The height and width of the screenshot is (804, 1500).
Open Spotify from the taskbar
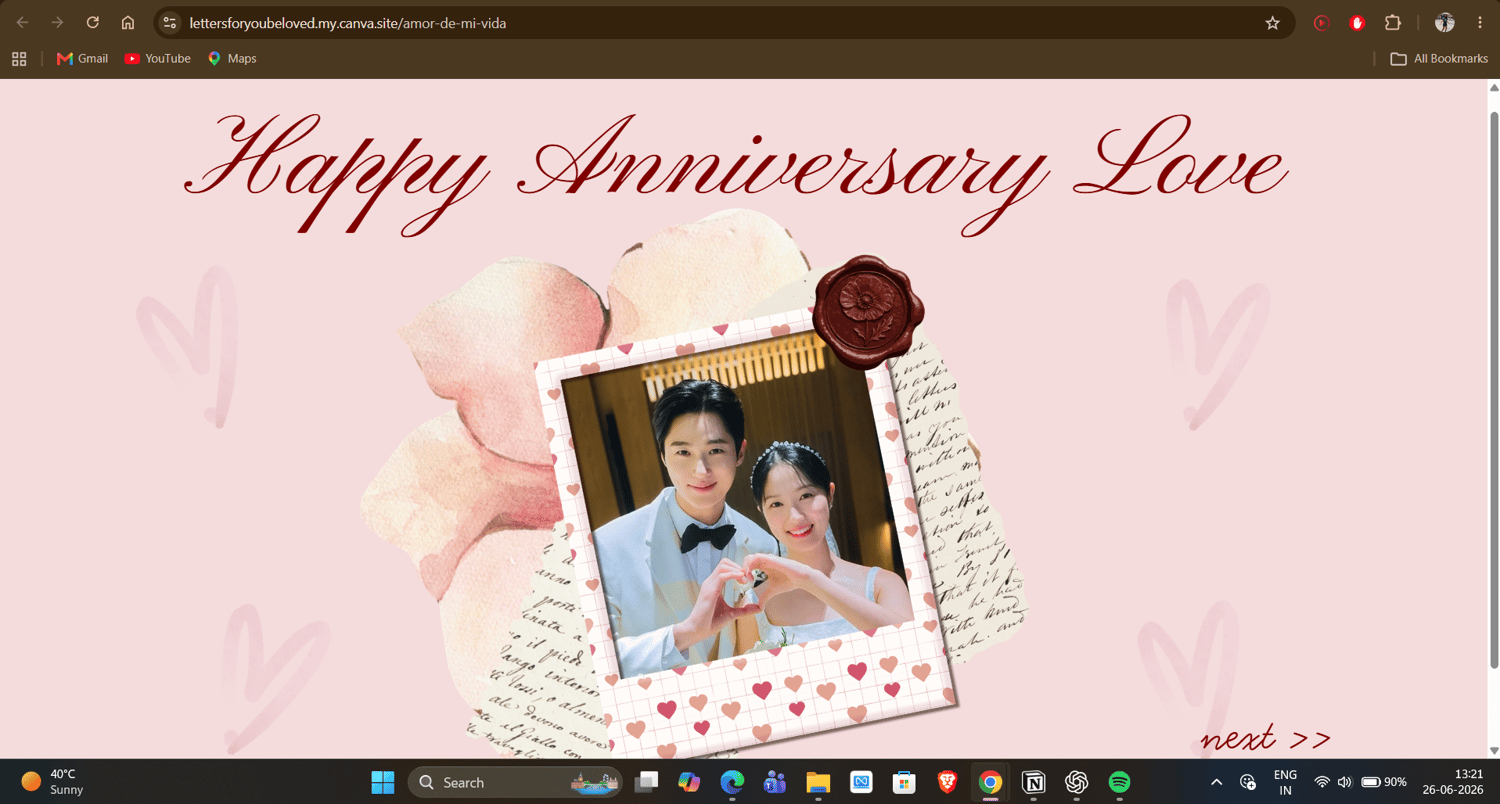pos(1119,782)
